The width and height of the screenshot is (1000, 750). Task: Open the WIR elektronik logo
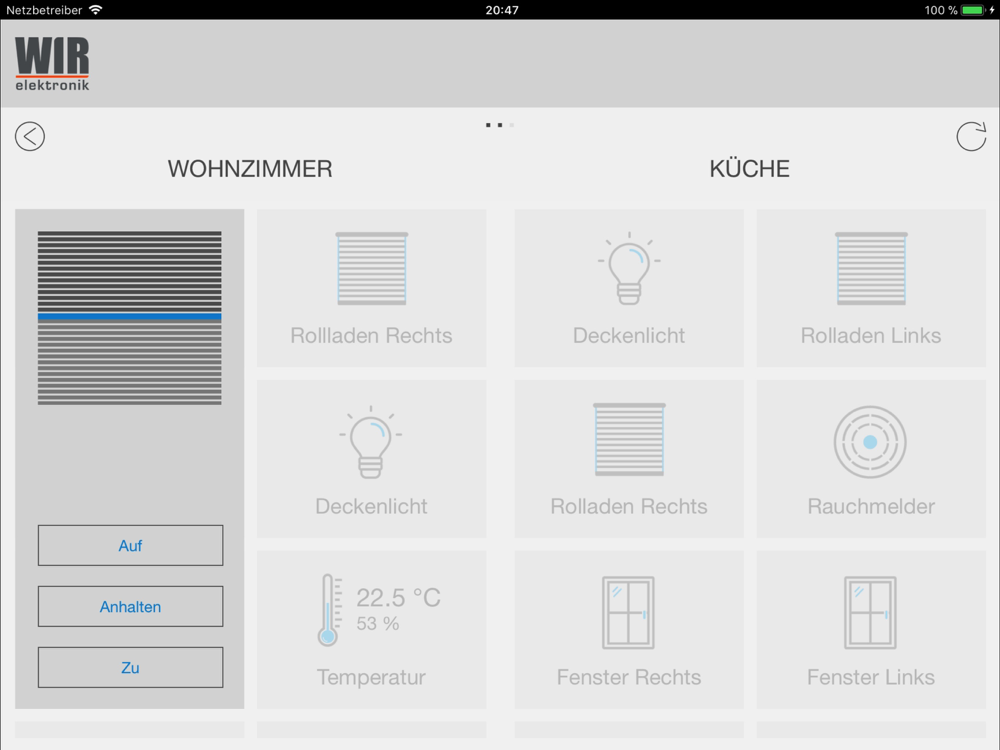(52, 64)
